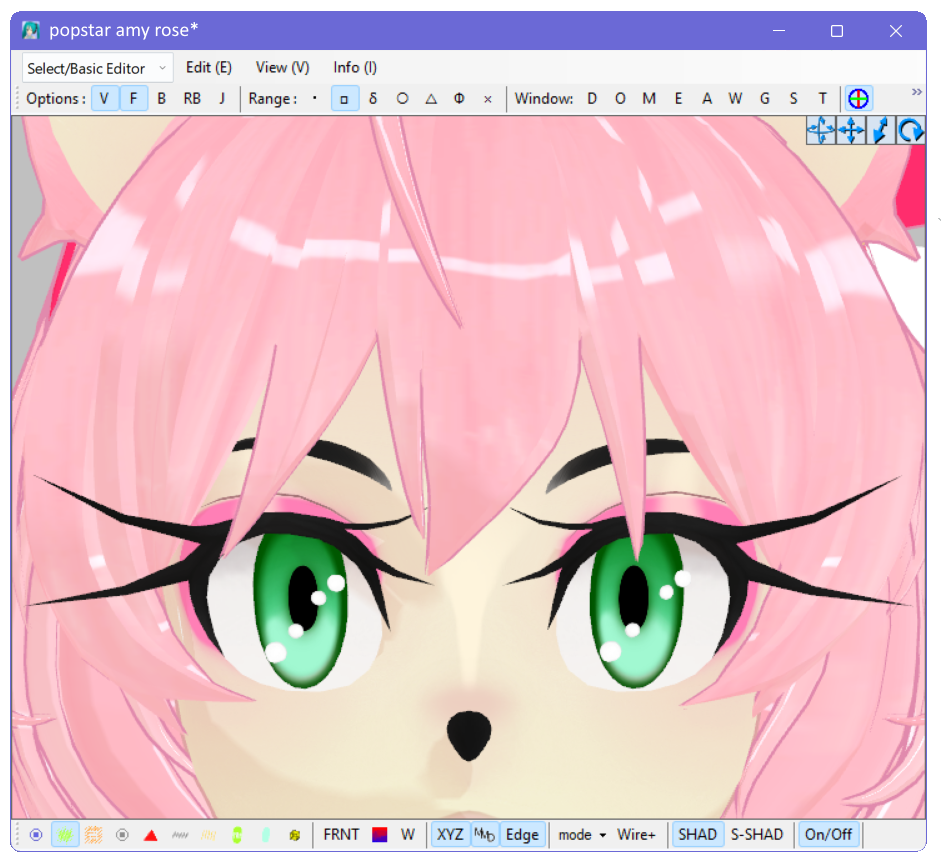Select the square box range mode
This screenshot has width=941, height=863.
[344, 98]
